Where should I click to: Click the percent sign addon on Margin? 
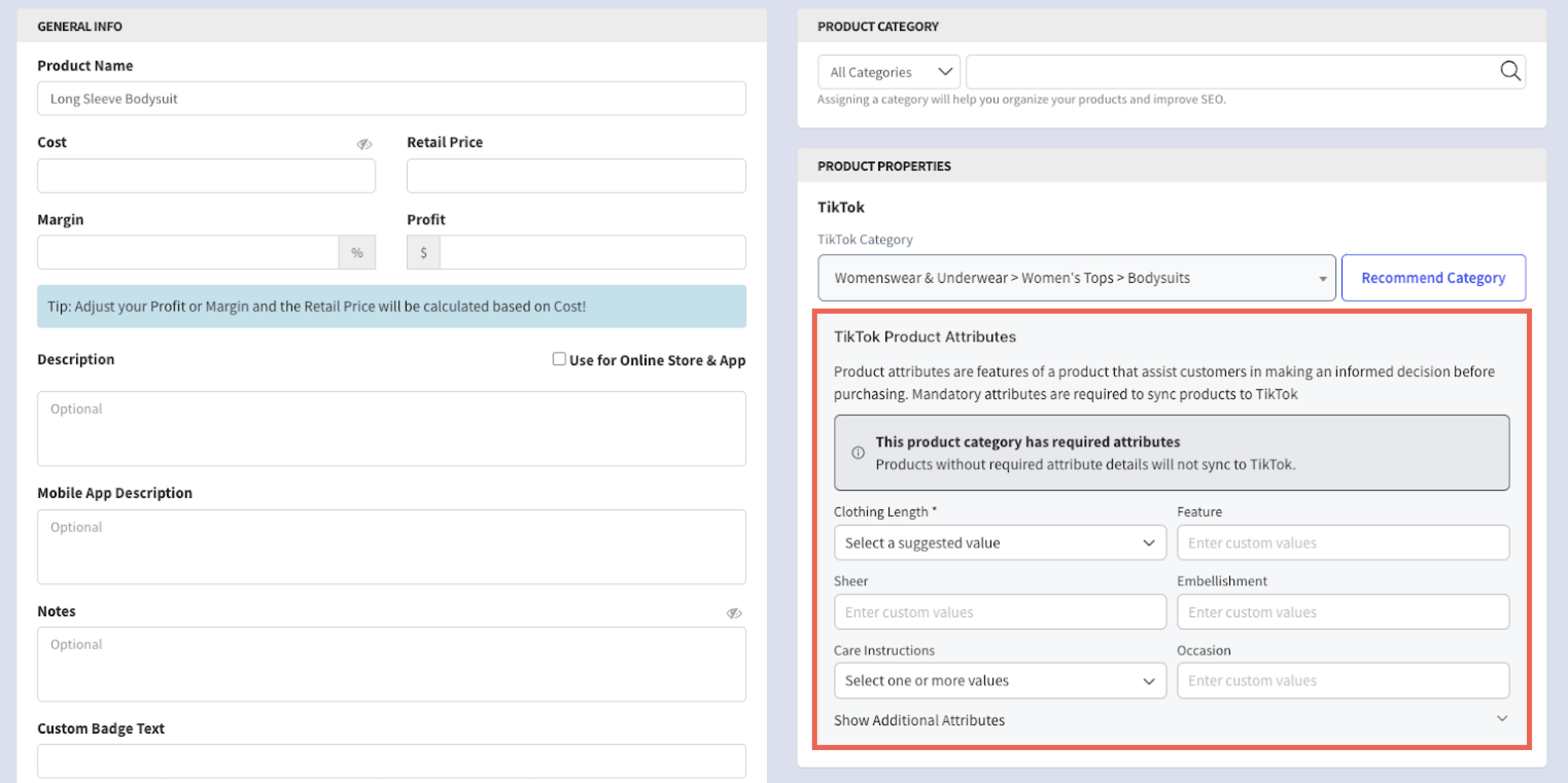(x=357, y=253)
